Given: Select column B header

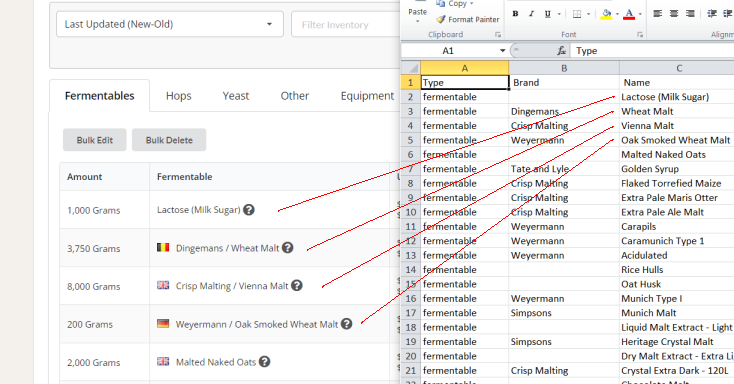Looking at the screenshot, I should [564, 68].
